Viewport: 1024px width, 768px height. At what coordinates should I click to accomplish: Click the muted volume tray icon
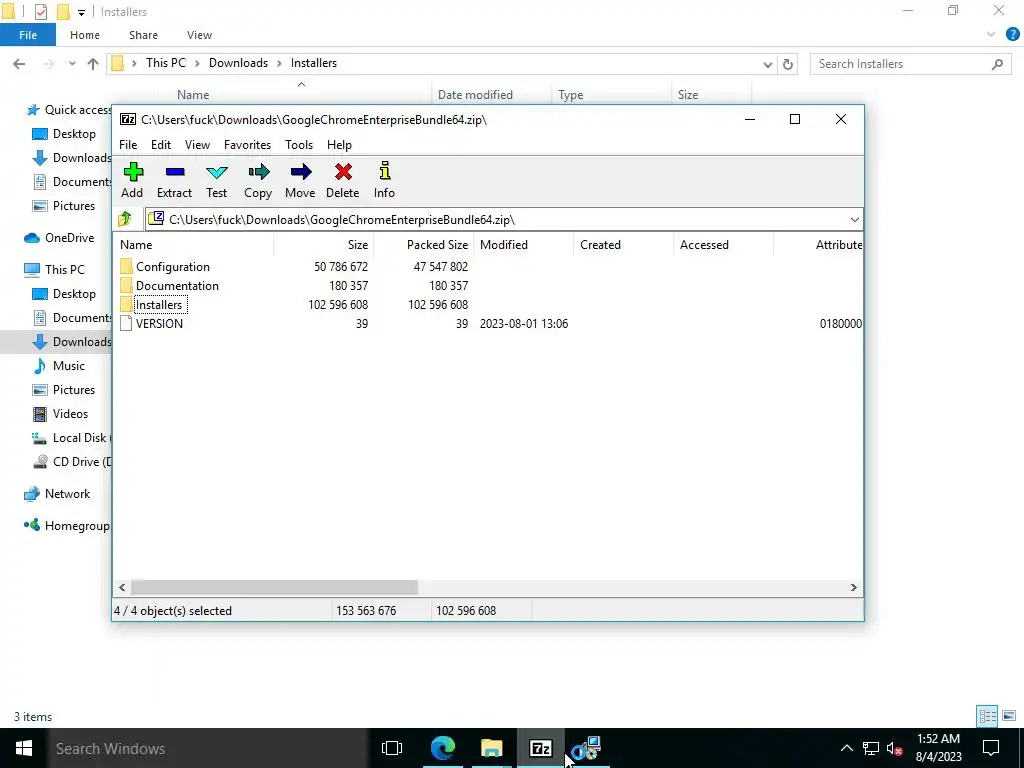point(895,749)
